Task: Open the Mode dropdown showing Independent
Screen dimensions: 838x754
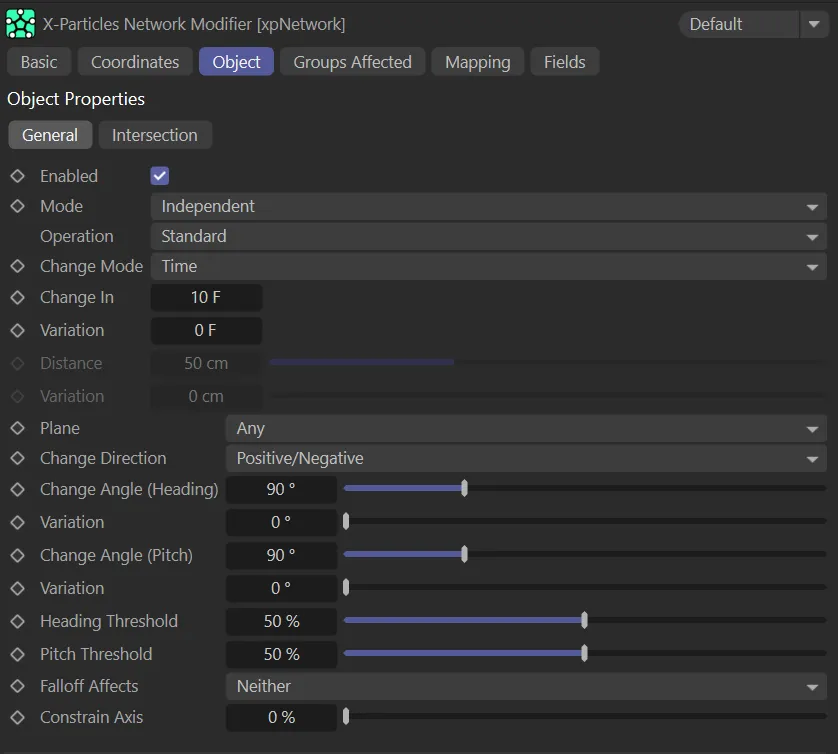Action: pos(488,207)
